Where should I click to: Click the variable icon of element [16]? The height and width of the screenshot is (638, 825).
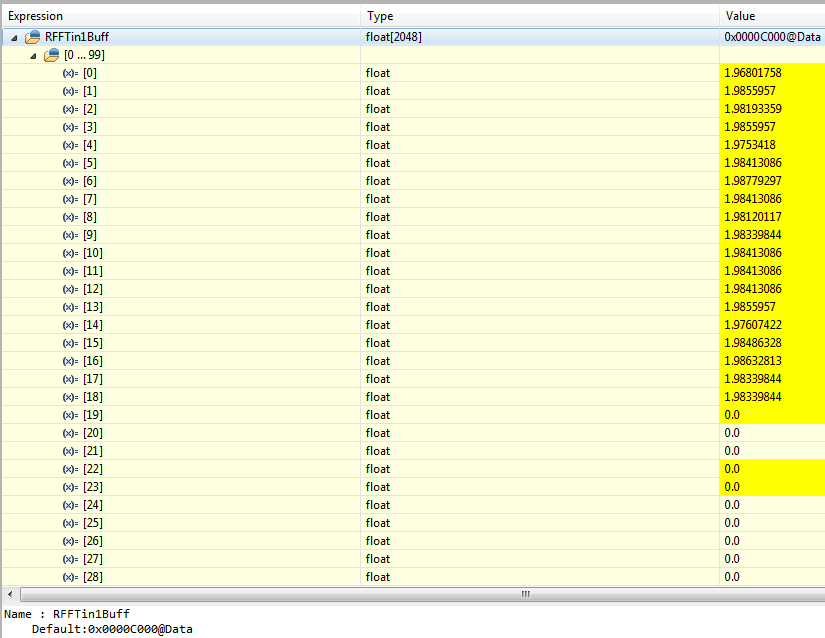coord(71,361)
